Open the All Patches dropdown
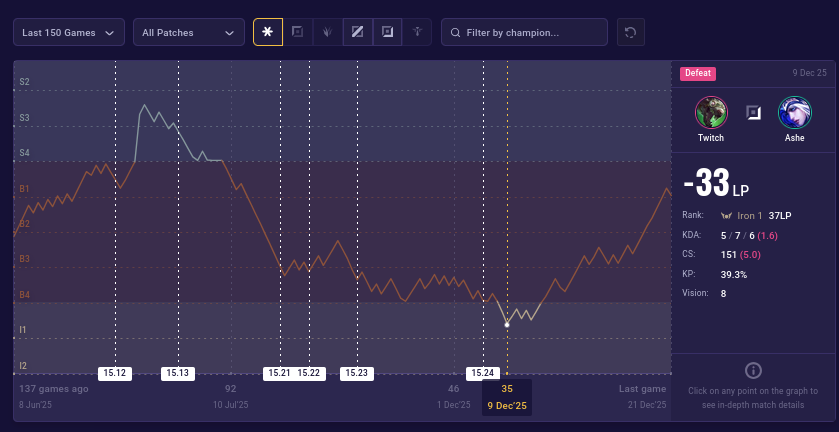839x432 pixels. coord(189,32)
